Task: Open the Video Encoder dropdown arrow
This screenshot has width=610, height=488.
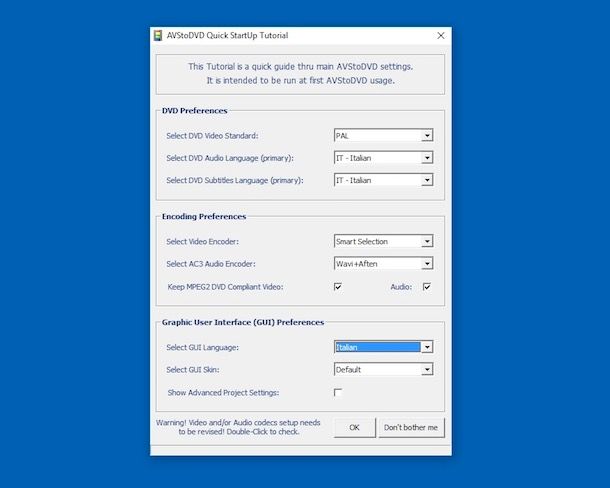Action: pos(427,241)
